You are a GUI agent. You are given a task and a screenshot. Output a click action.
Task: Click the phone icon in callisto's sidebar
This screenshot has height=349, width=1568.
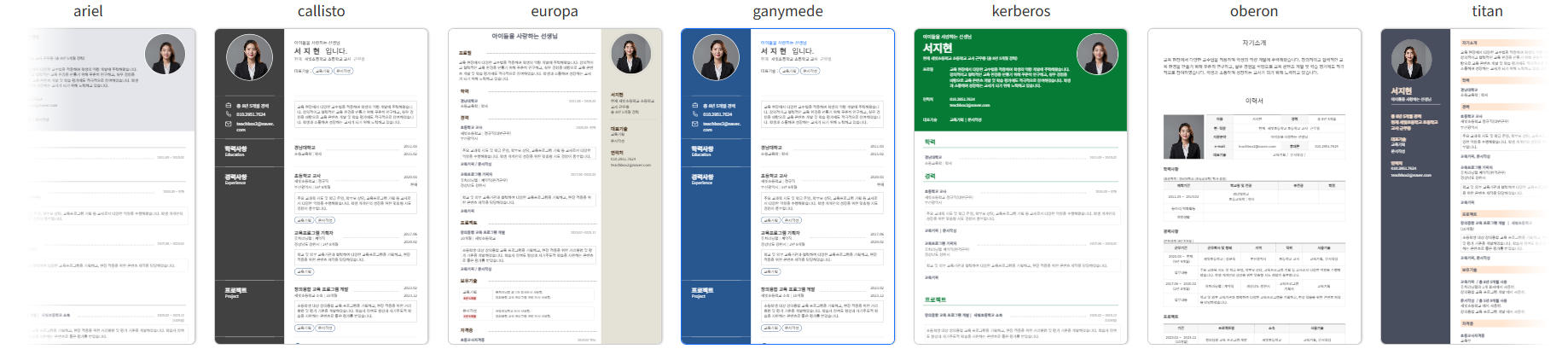[x=228, y=114]
